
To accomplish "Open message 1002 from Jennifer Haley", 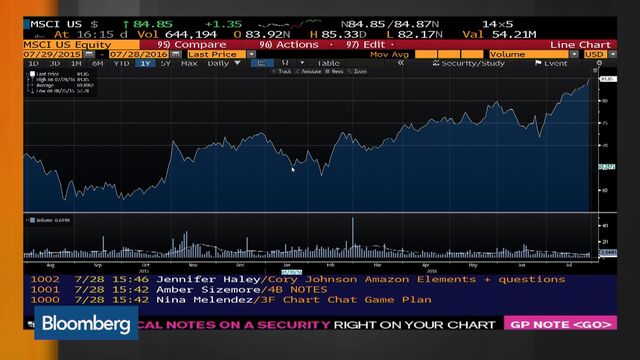I will tap(298, 279).
